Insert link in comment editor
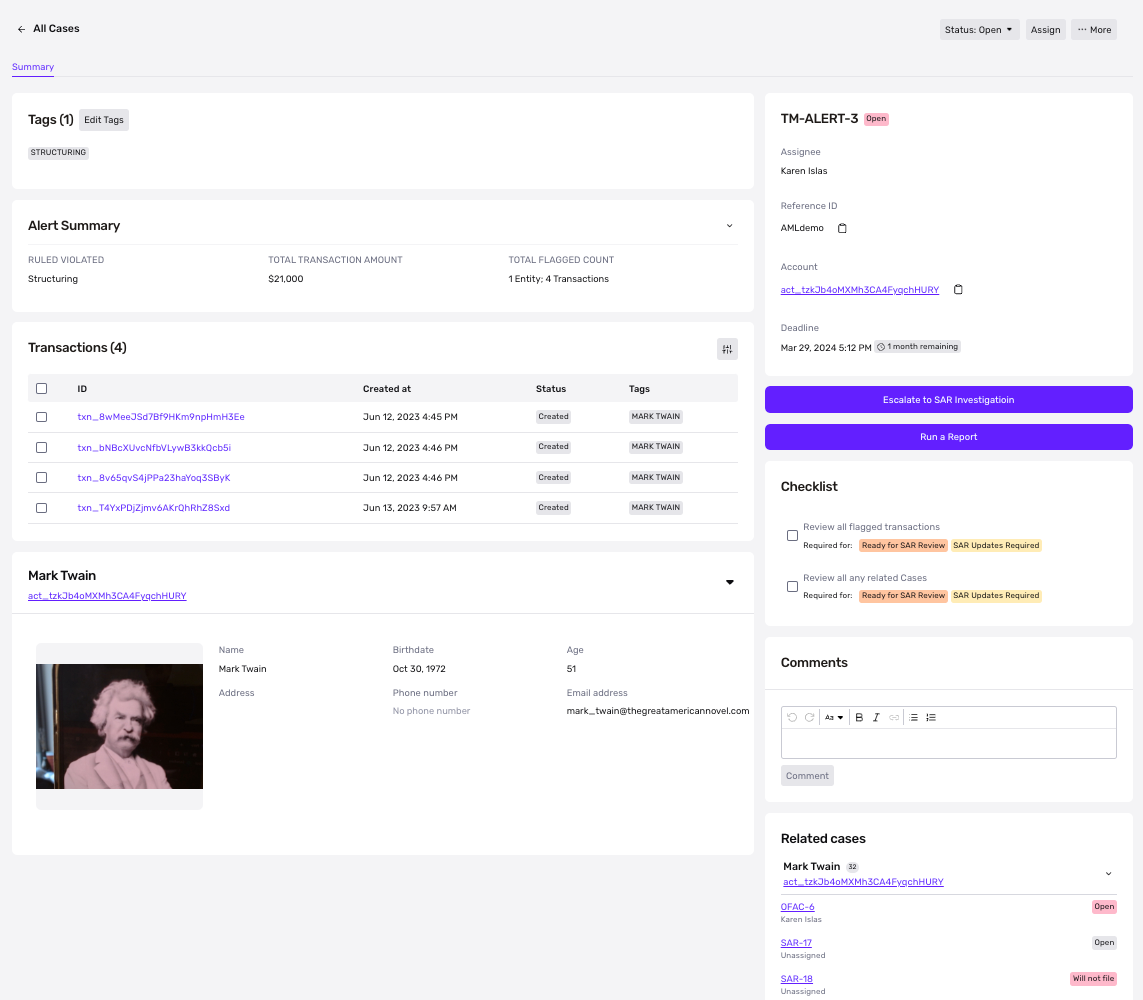Screen dimensions: 1143x1000 coord(894,717)
